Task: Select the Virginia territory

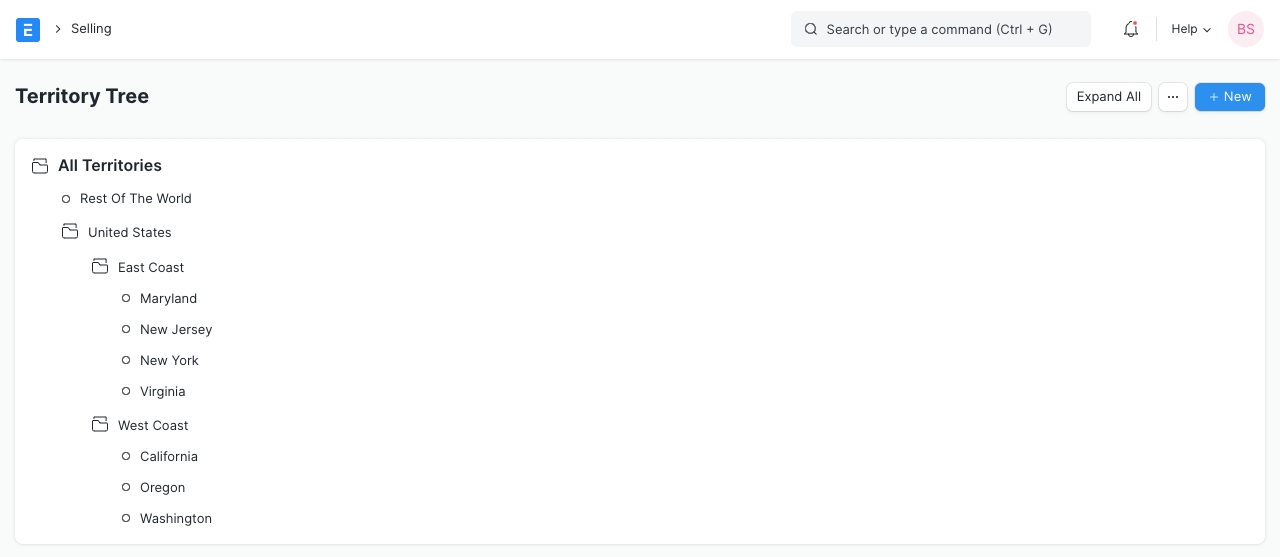Action: tap(162, 391)
